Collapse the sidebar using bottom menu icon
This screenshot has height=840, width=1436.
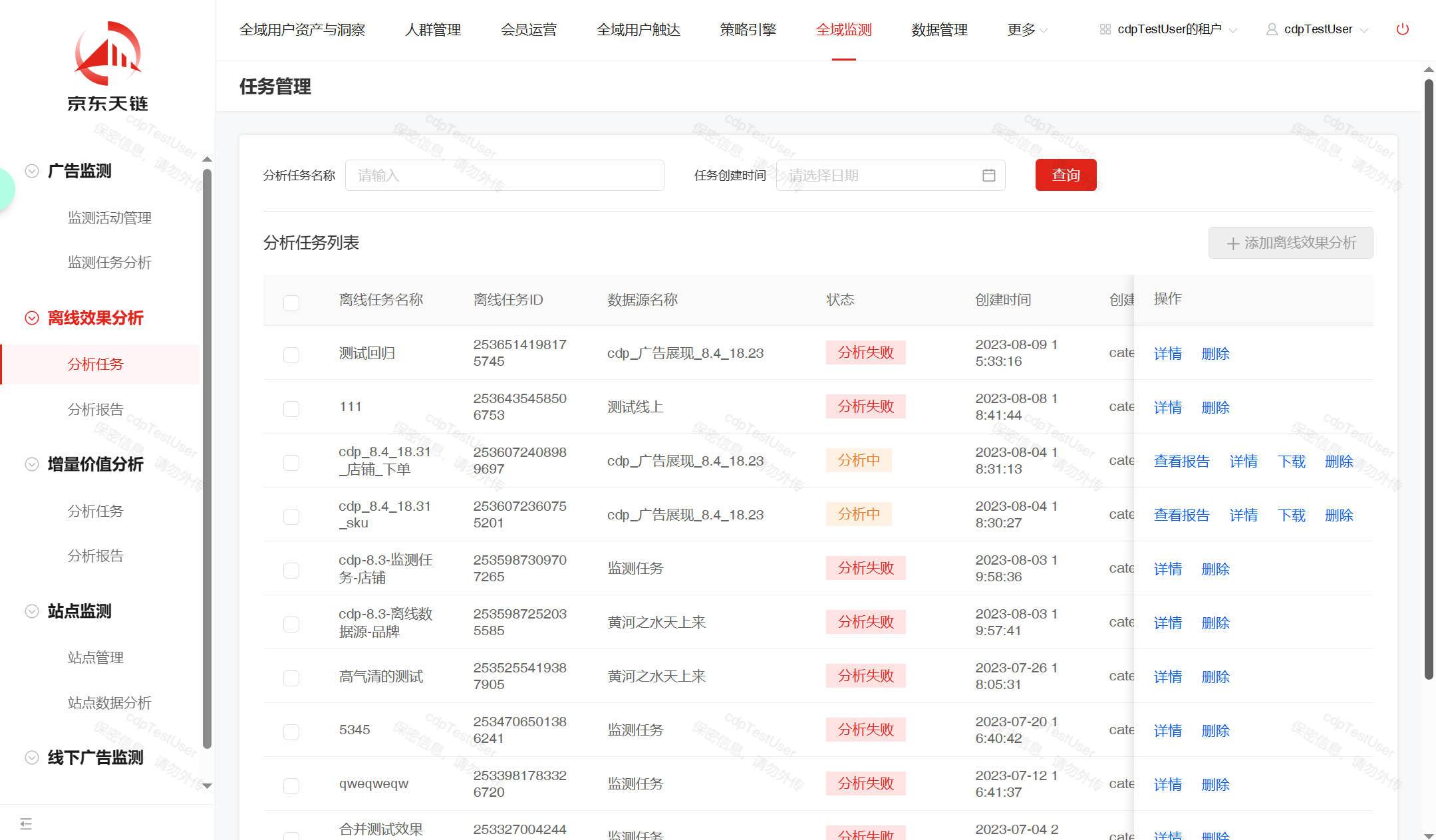click(26, 824)
